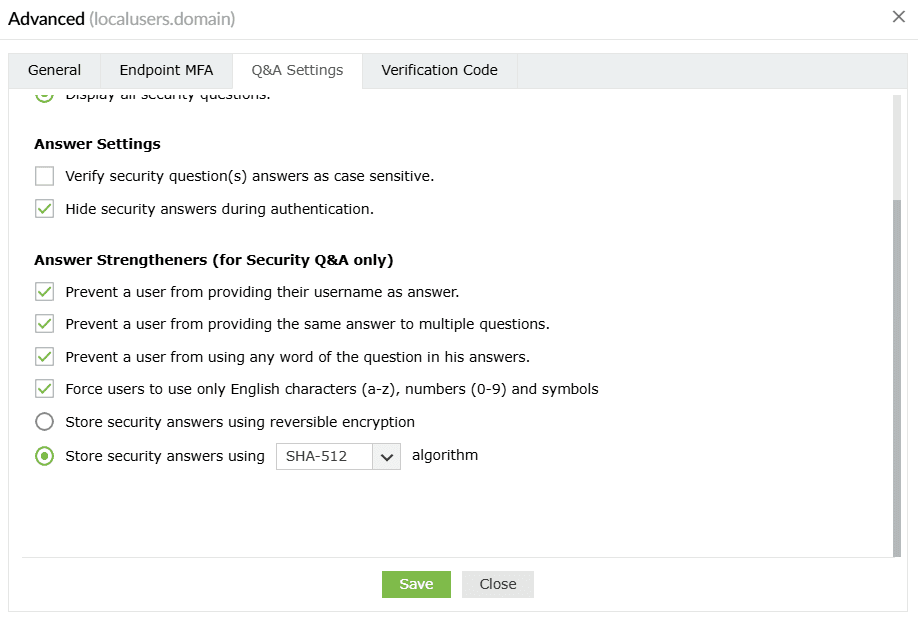Viewport: 918px width, 622px height.
Task: Save the Q&A Settings changes
Action: click(x=416, y=584)
